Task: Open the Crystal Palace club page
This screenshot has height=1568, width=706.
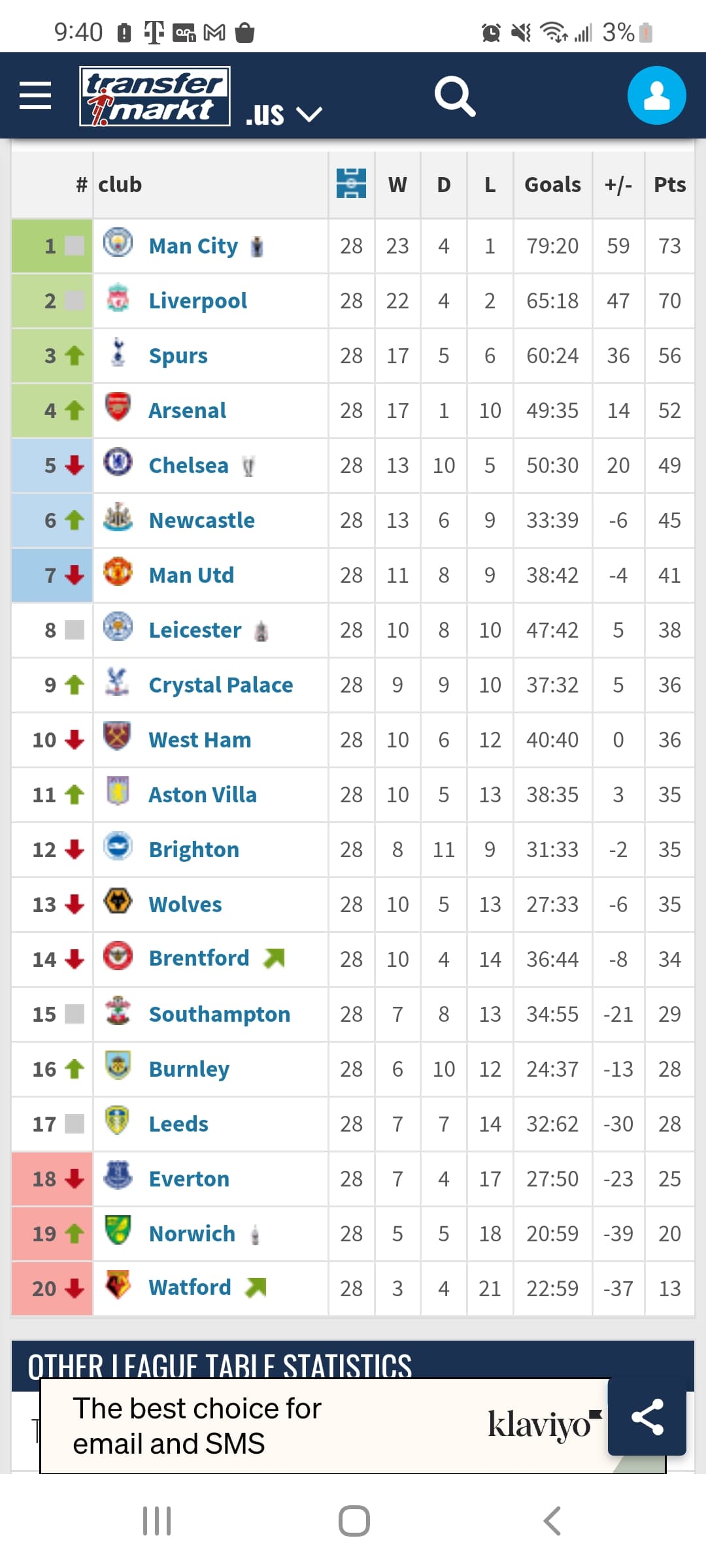Action: (x=220, y=685)
